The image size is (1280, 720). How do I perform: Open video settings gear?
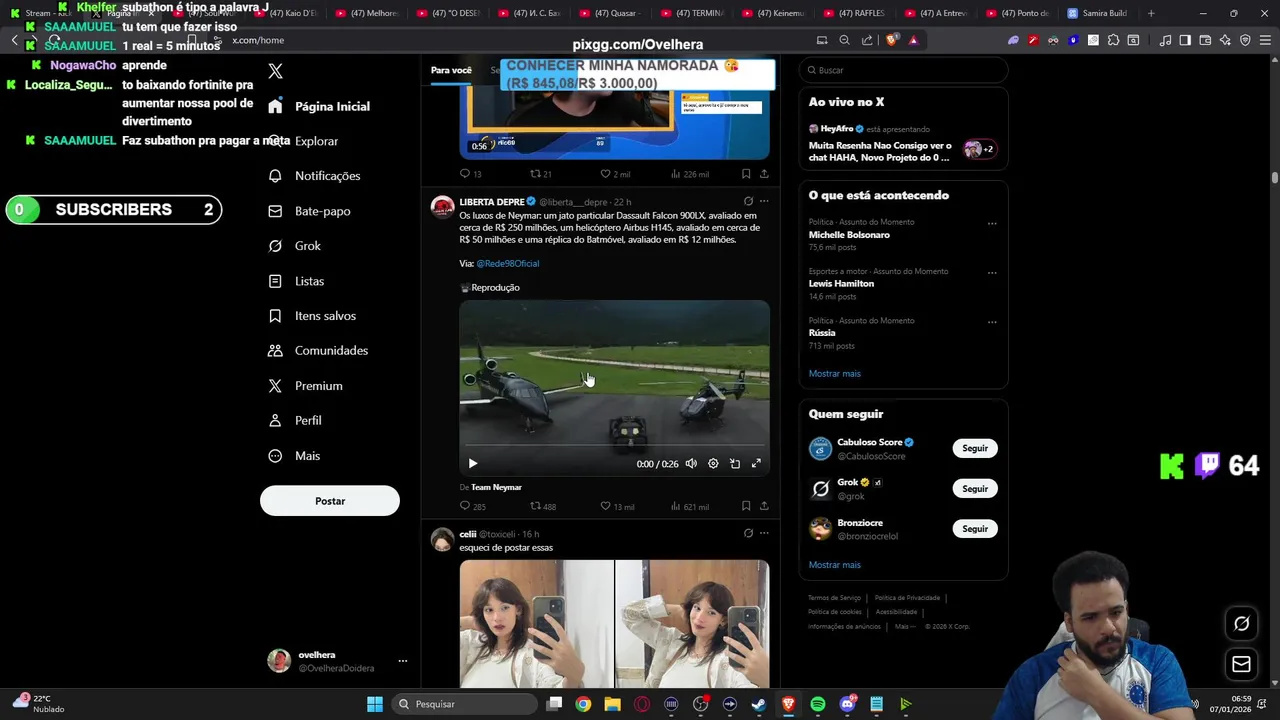point(713,464)
